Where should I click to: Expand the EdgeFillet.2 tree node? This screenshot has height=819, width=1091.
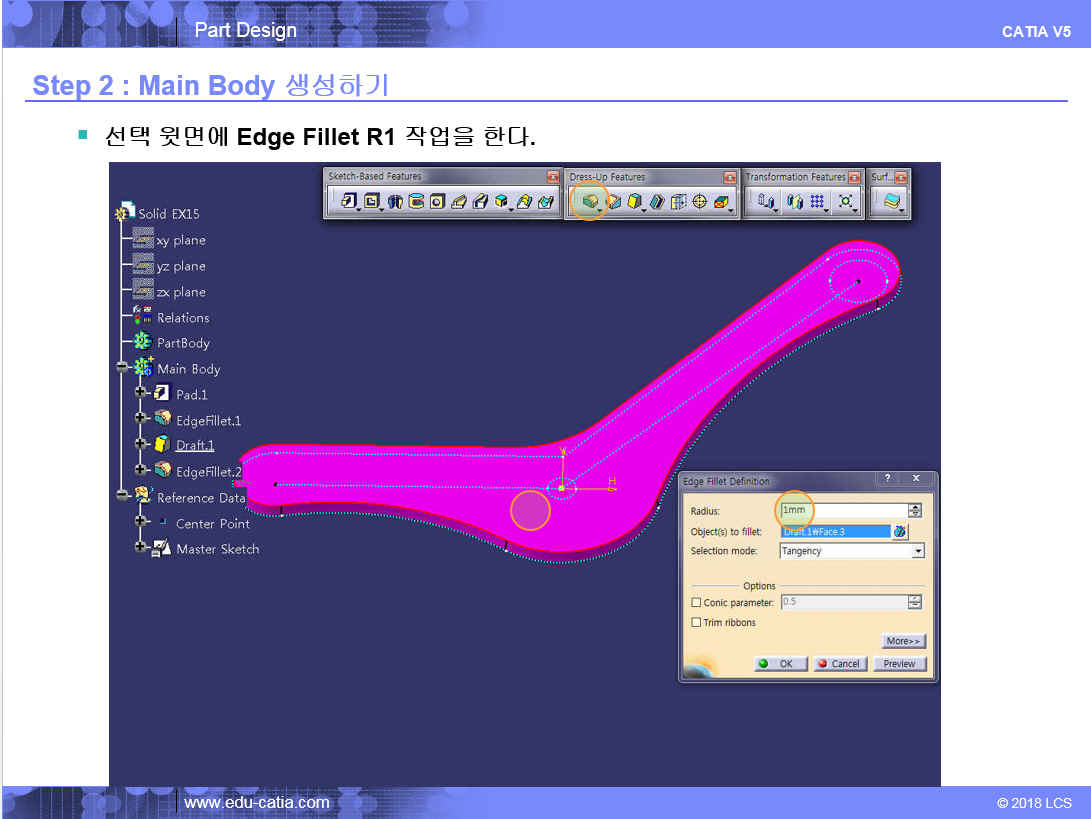(141, 470)
